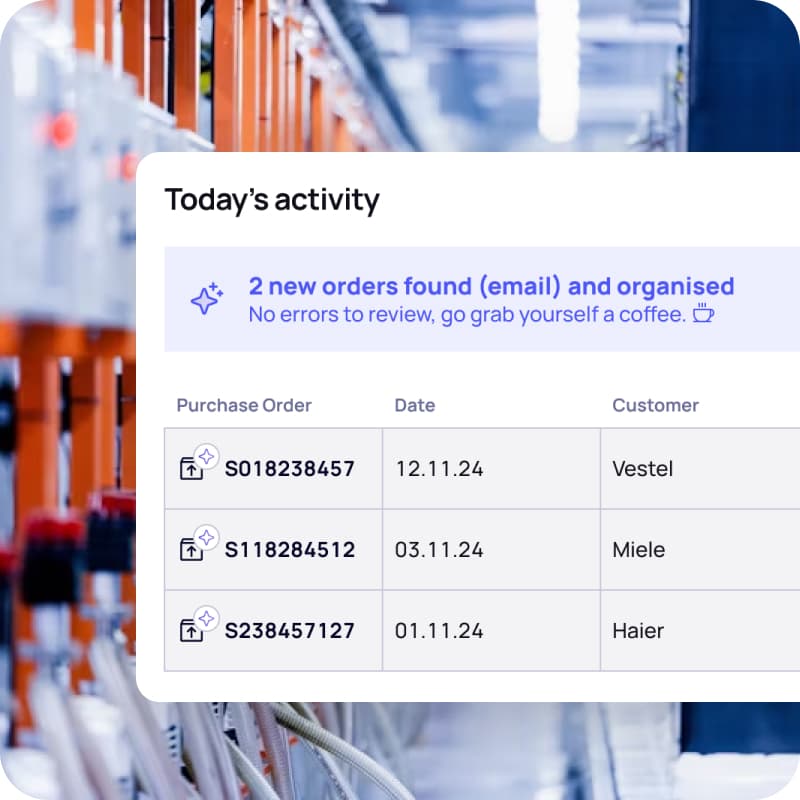Select the Haier customer cell
The image size is (800, 800).
pos(638,631)
